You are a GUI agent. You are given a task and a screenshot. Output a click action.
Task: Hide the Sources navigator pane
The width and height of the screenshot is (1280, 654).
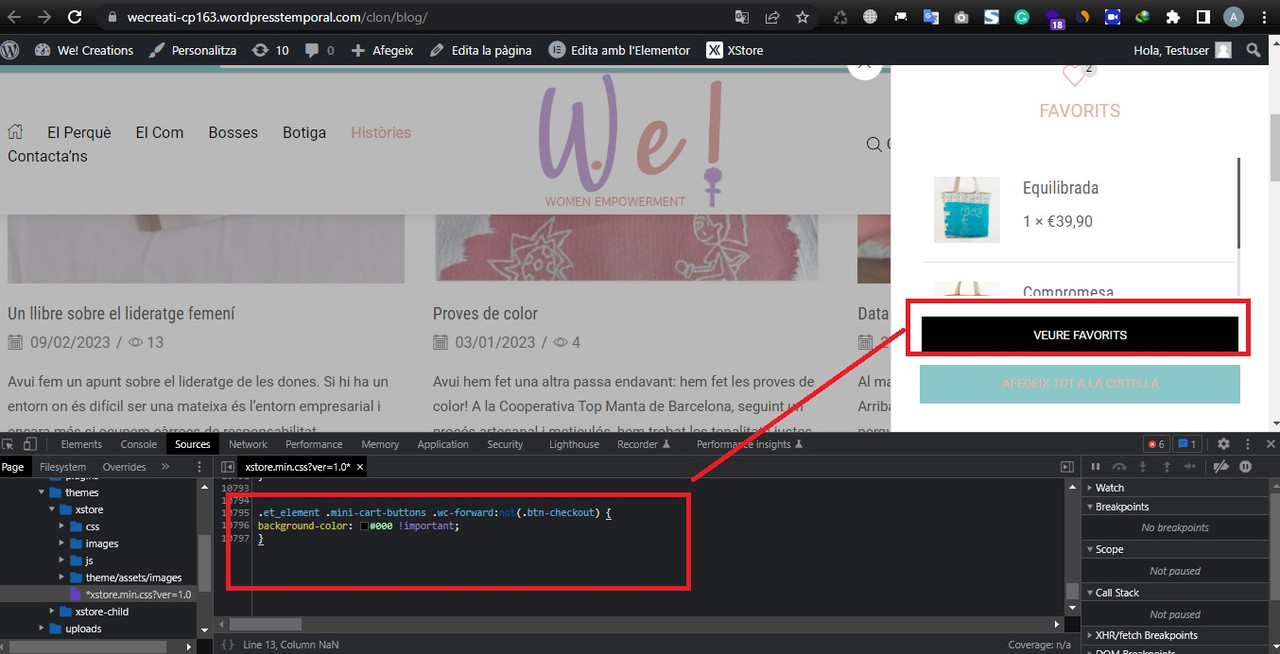point(228,467)
